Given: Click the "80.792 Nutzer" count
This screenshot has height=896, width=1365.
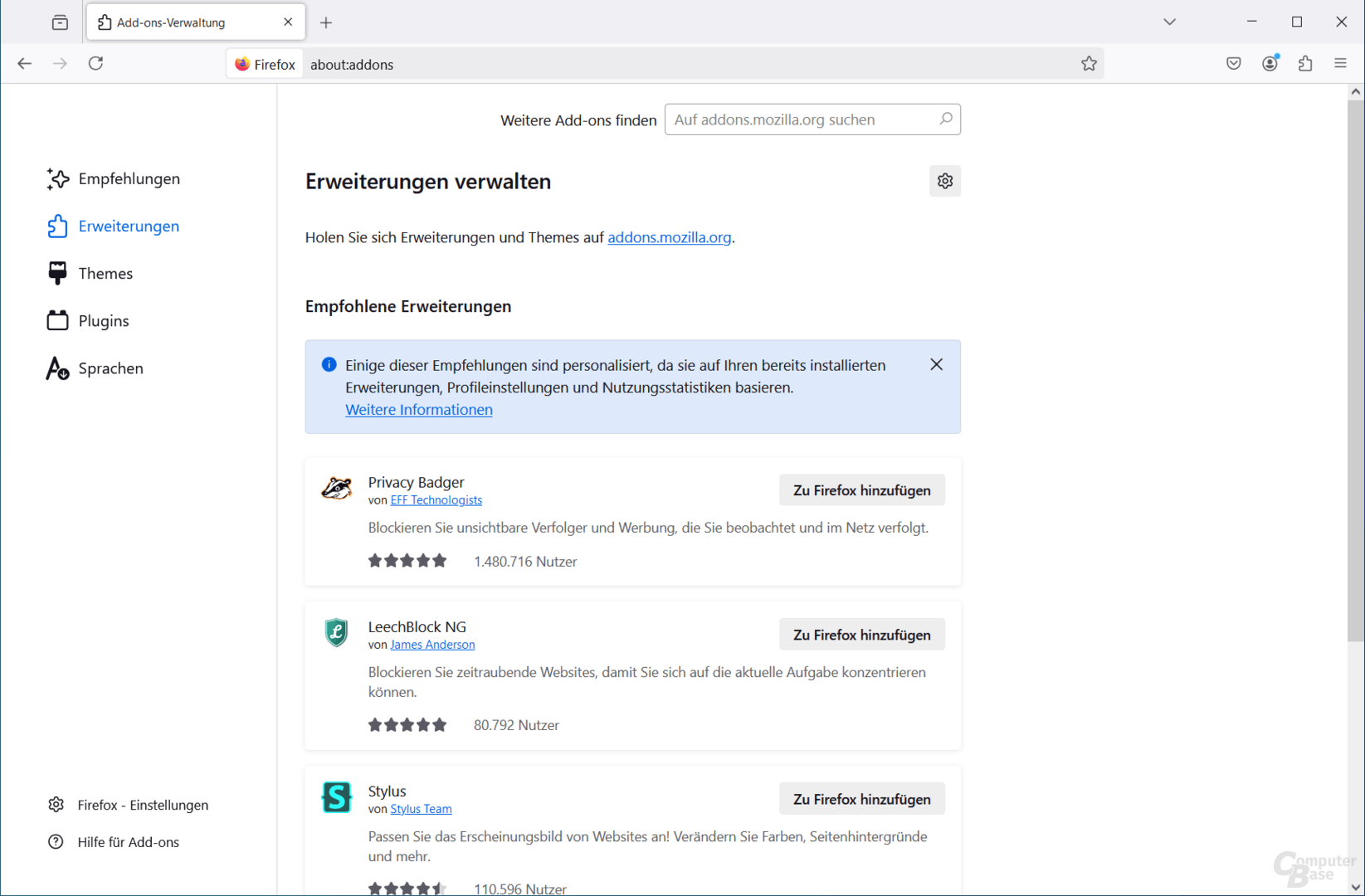Looking at the screenshot, I should click(x=516, y=725).
